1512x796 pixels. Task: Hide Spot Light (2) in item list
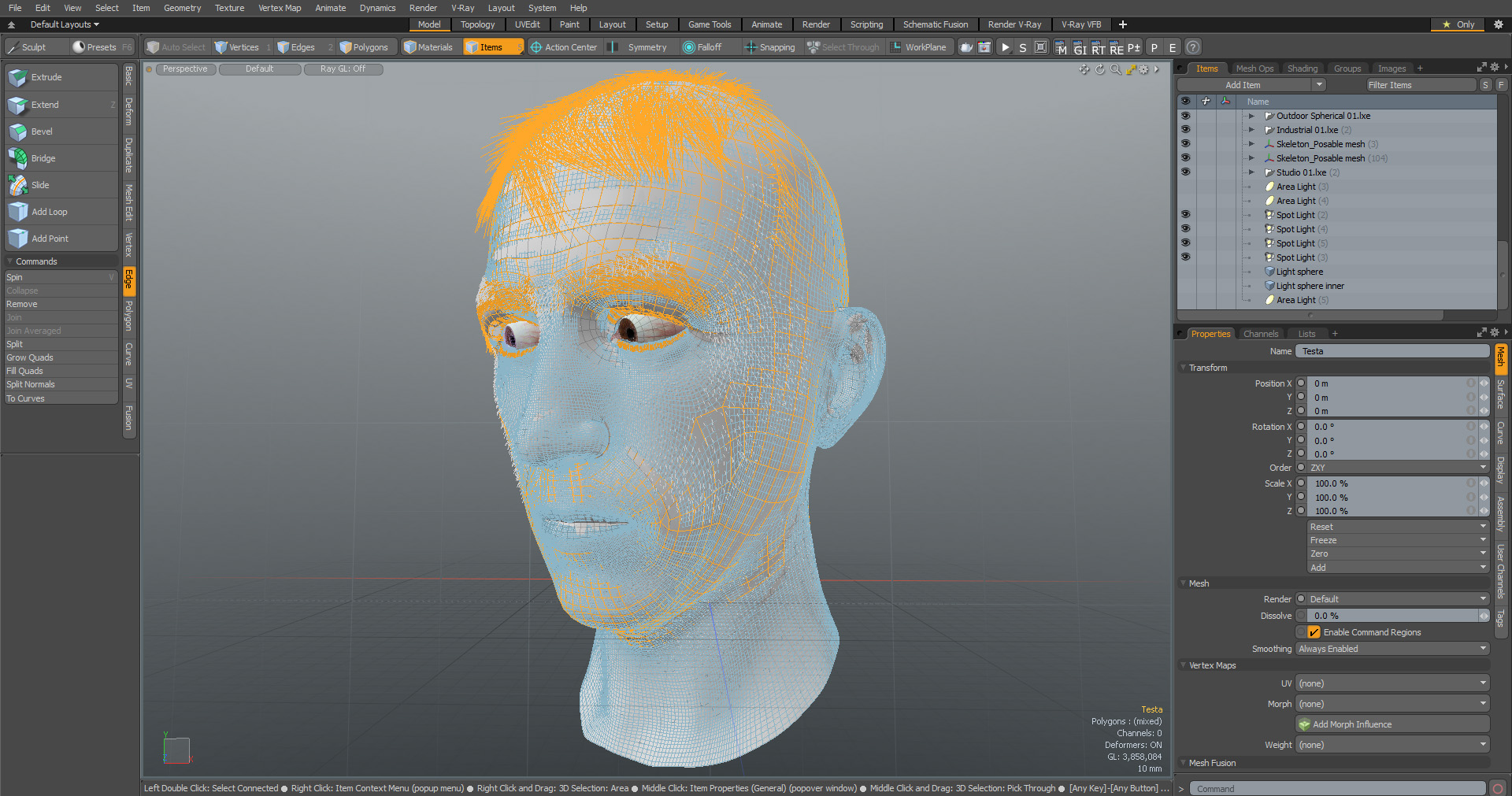1185,215
